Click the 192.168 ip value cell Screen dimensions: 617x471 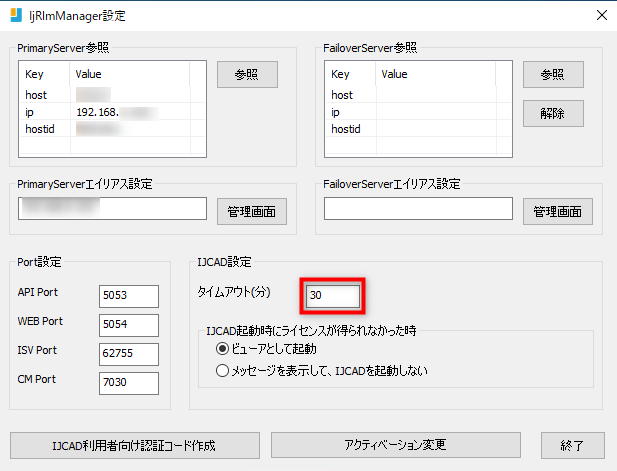click(130, 112)
